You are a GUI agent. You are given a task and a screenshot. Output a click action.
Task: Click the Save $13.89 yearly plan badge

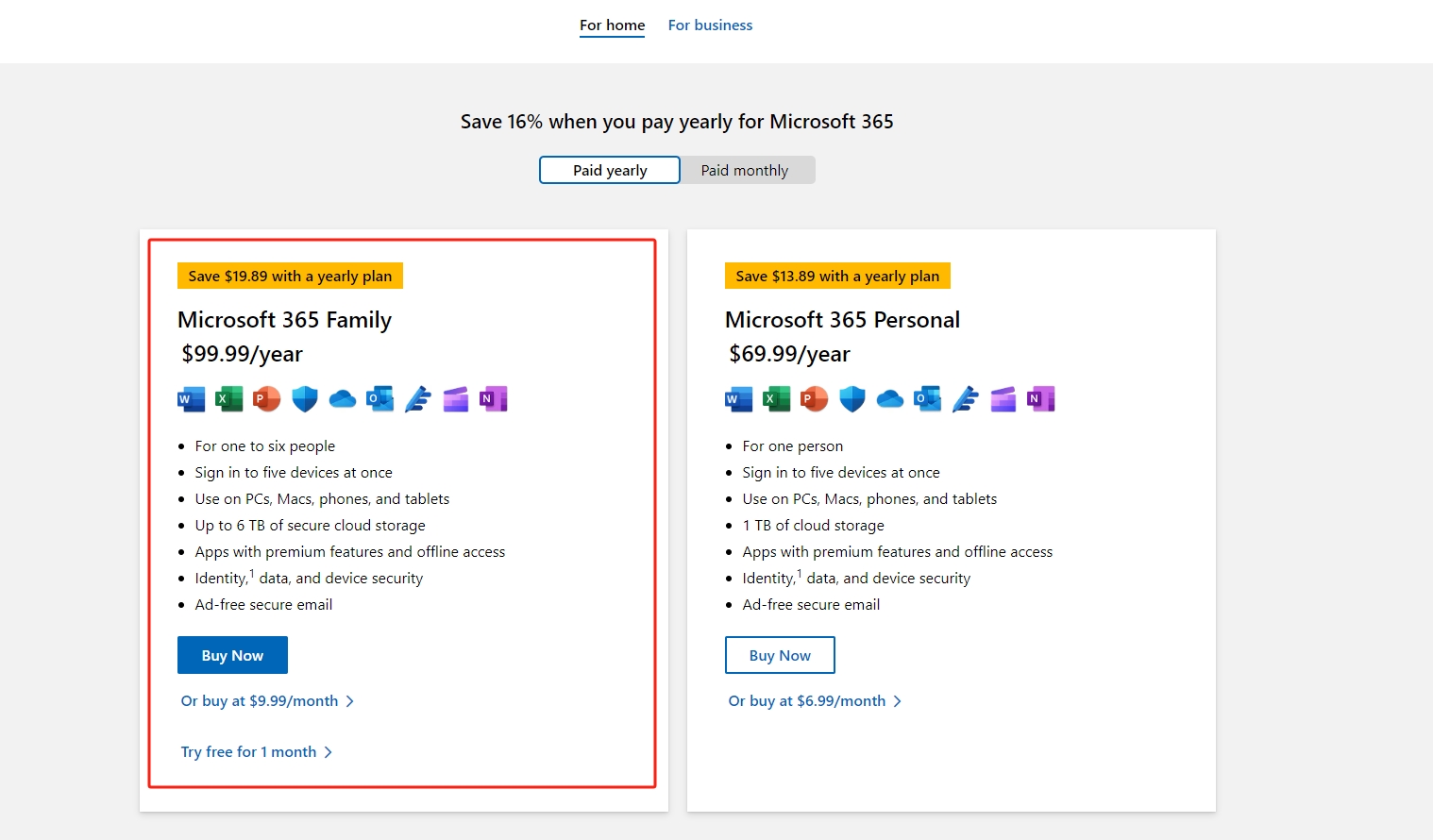(x=836, y=276)
